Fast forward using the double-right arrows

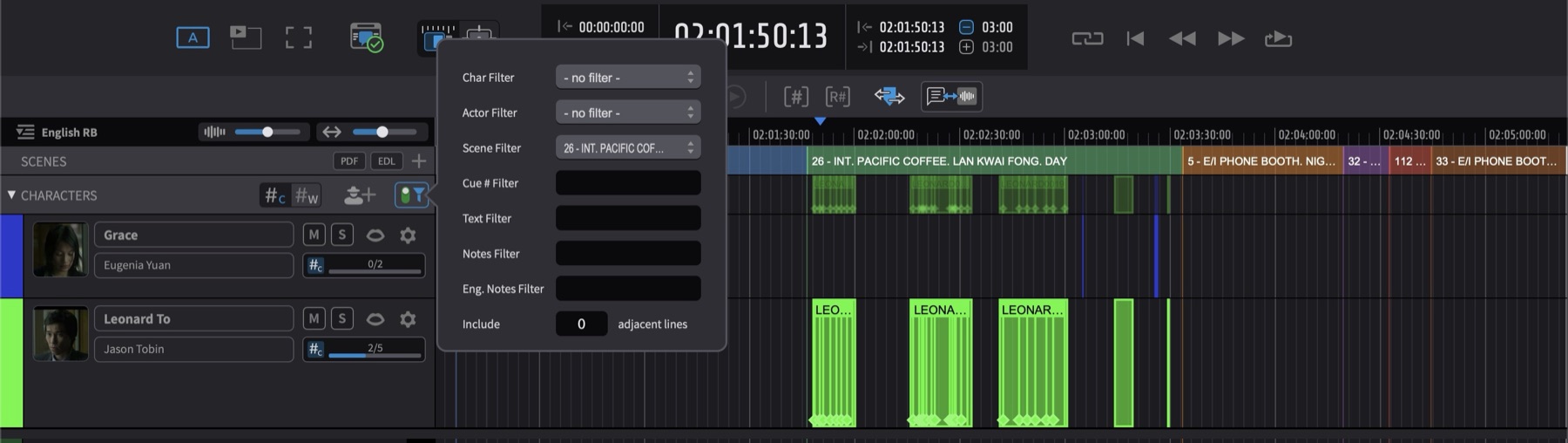1231,38
